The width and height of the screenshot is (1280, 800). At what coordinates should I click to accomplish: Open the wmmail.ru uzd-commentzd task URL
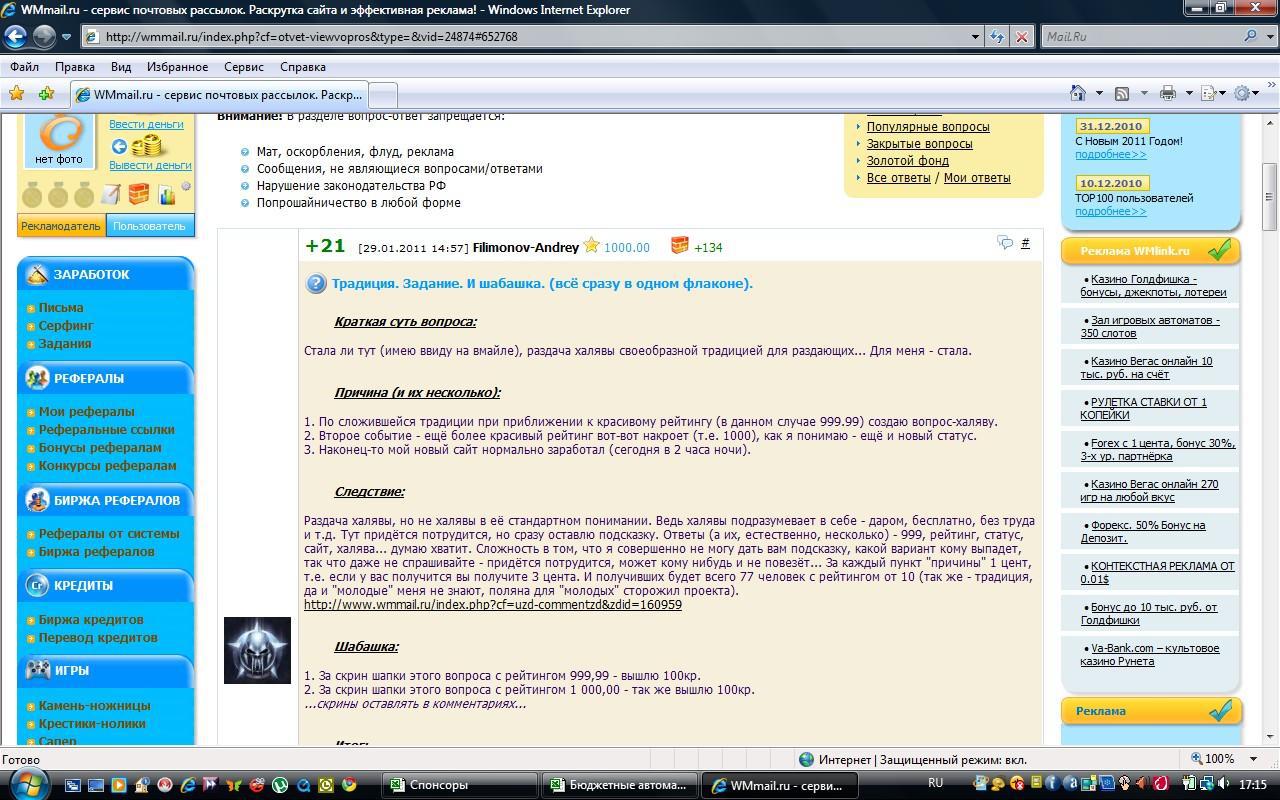[493, 605]
